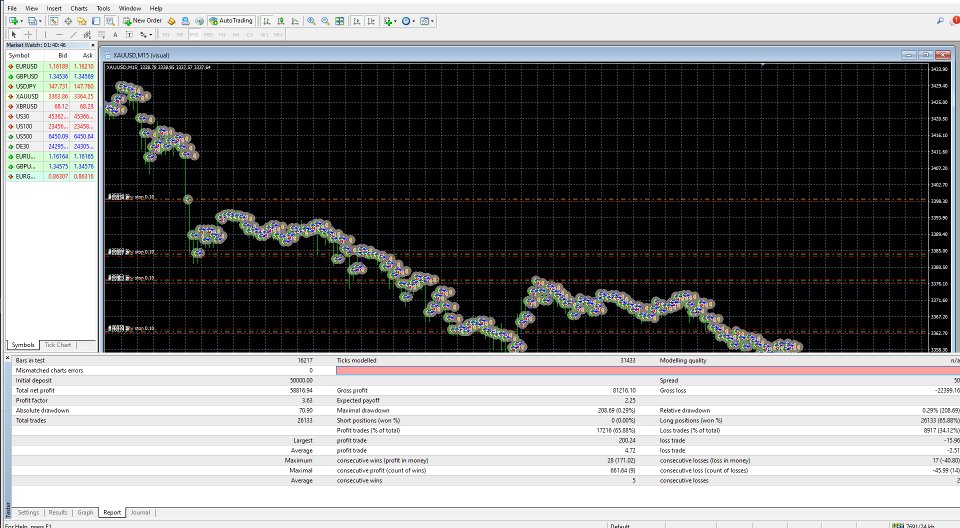Image resolution: width=960 pixels, height=528 pixels.
Task: Switch to tester Journal tab
Action: tap(140, 512)
